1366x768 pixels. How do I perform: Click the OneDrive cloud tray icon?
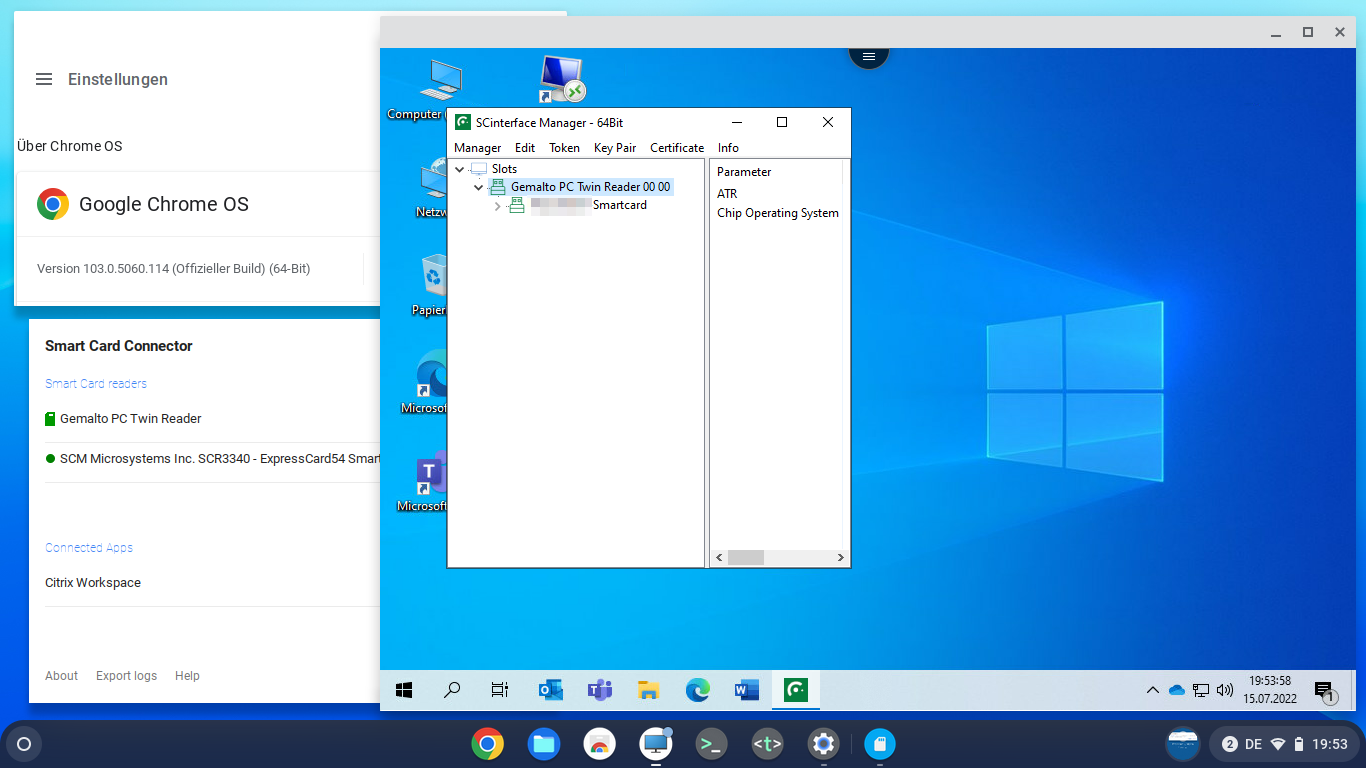click(1176, 690)
